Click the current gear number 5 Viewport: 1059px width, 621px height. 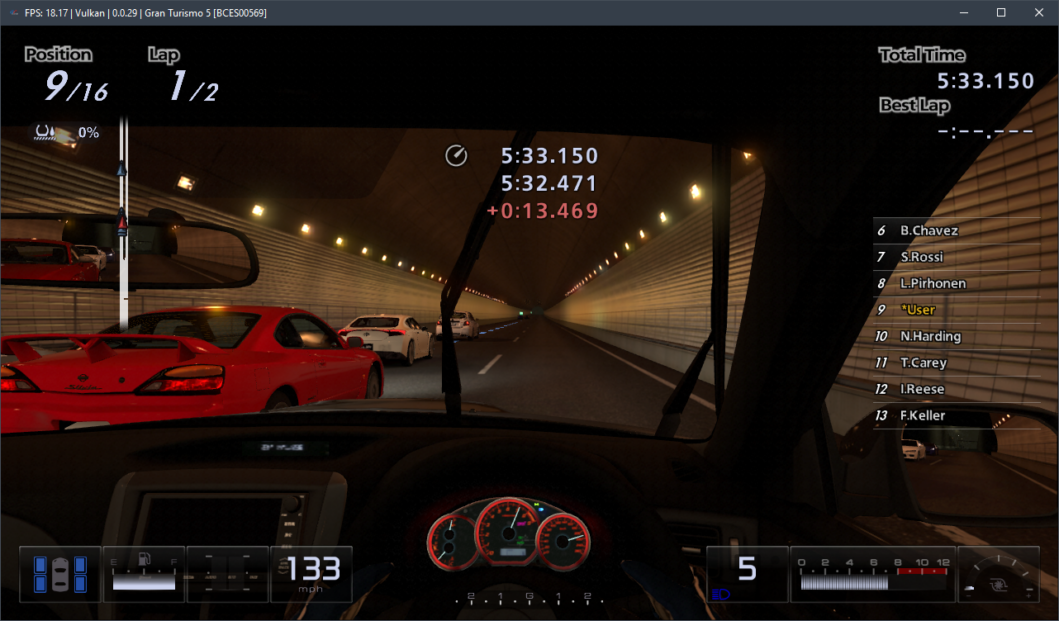746,570
